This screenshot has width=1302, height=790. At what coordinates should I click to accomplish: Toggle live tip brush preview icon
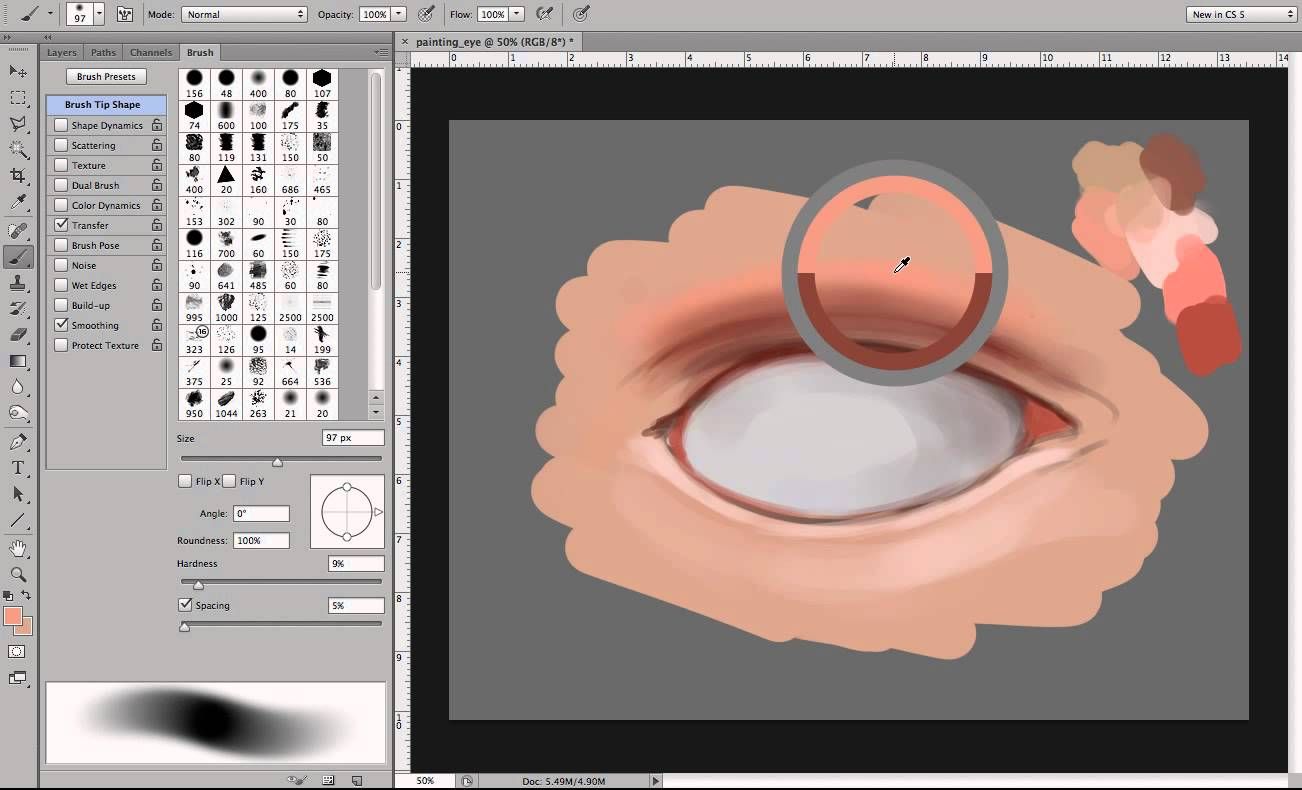click(x=297, y=780)
